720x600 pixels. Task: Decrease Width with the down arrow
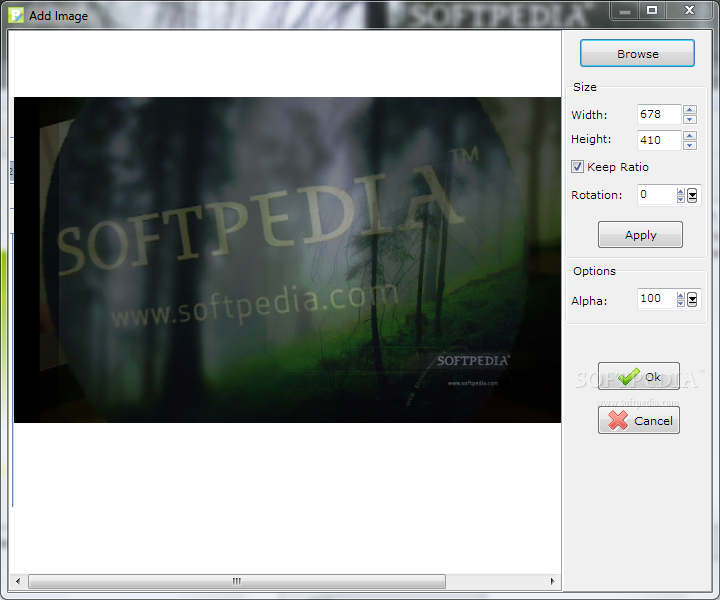point(690,119)
